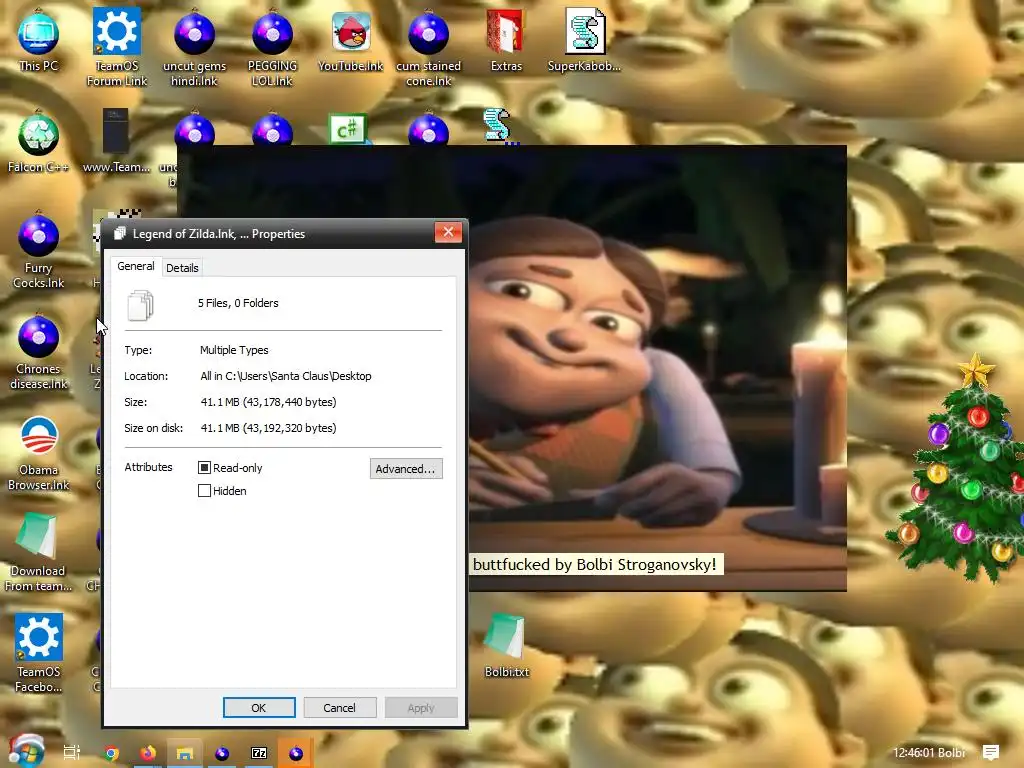Open Advanced... attributes dialog

point(406,469)
